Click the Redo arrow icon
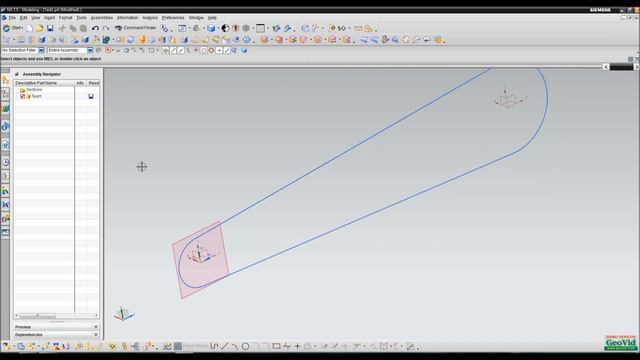 106,28
